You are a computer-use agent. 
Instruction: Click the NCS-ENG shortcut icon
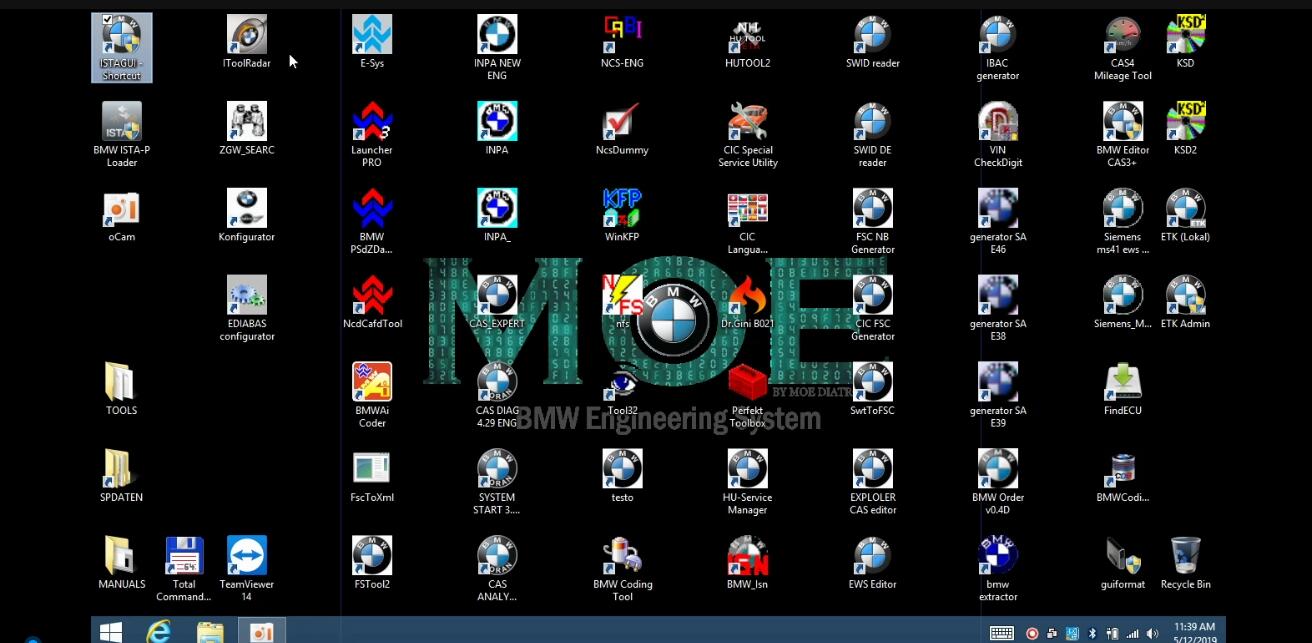622,36
